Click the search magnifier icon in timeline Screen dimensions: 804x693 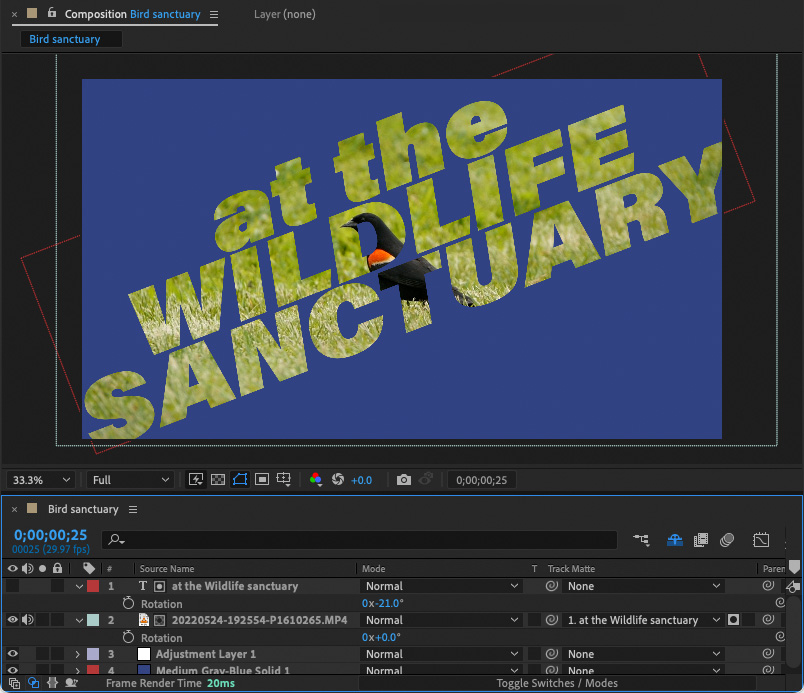click(116, 540)
